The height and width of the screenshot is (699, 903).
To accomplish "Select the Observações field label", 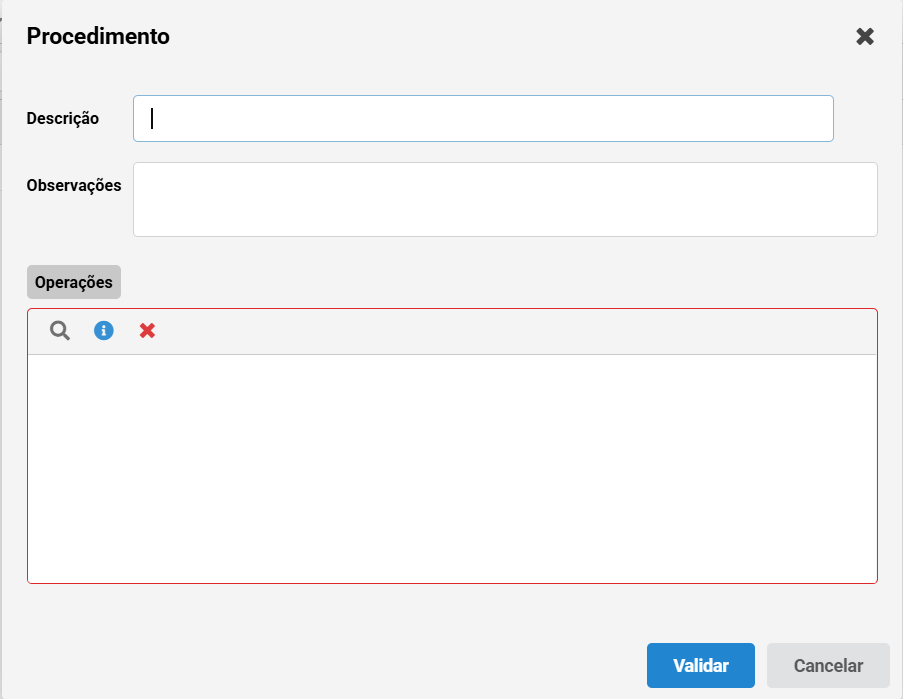I will tap(74, 185).
